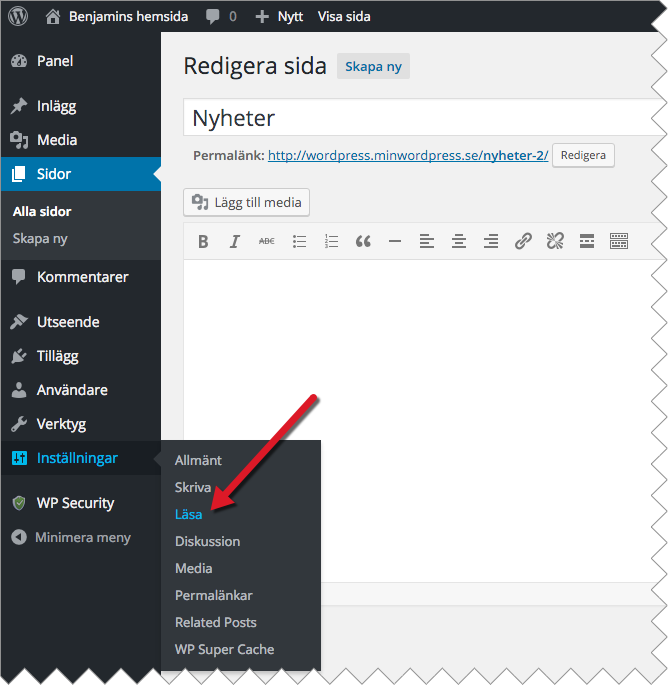The width and height of the screenshot is (668, 685).
Task: Insert or edit link icon
Action: click(x=523, y=241)
